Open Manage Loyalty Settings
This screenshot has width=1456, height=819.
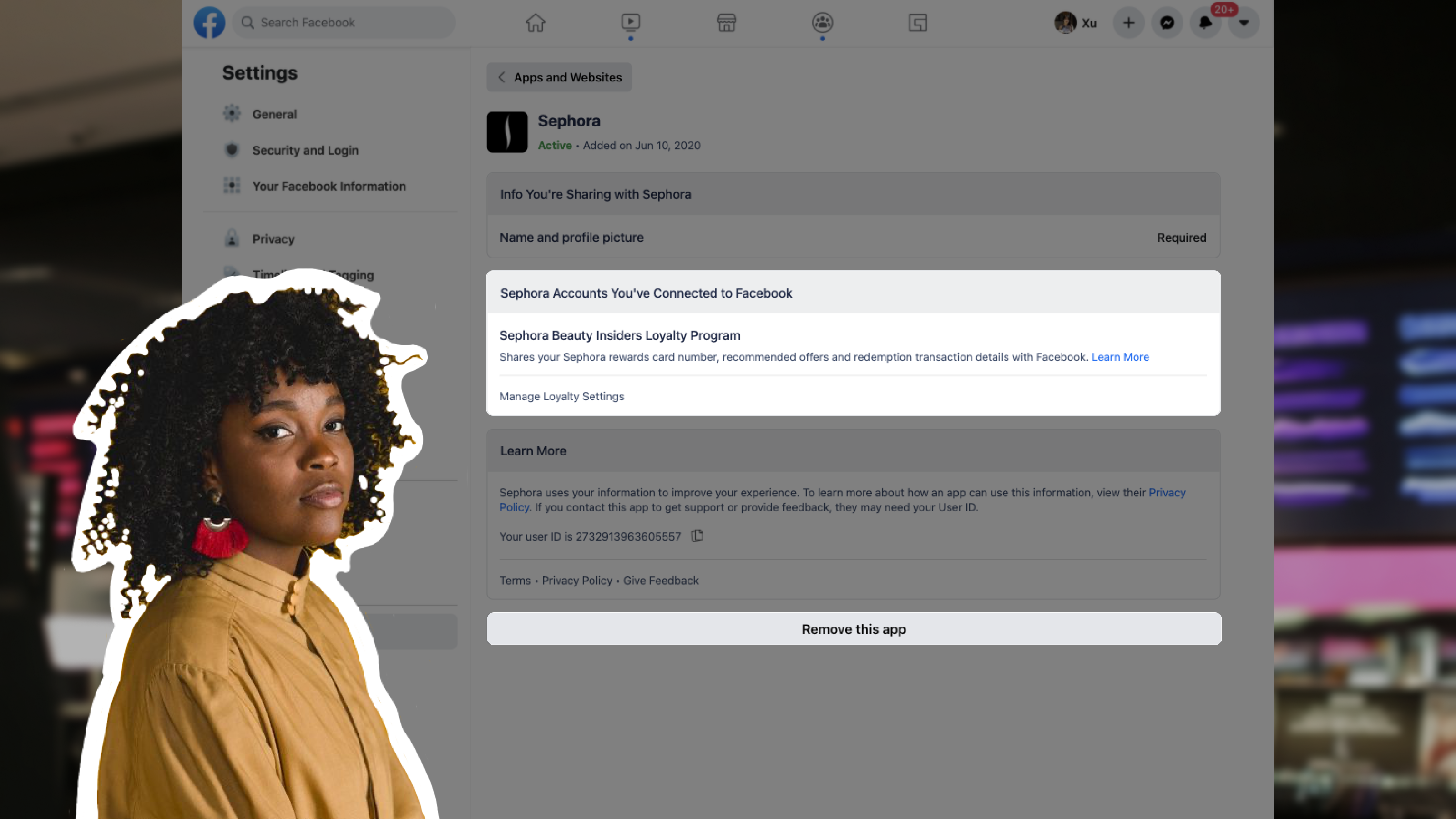(561, 397)
